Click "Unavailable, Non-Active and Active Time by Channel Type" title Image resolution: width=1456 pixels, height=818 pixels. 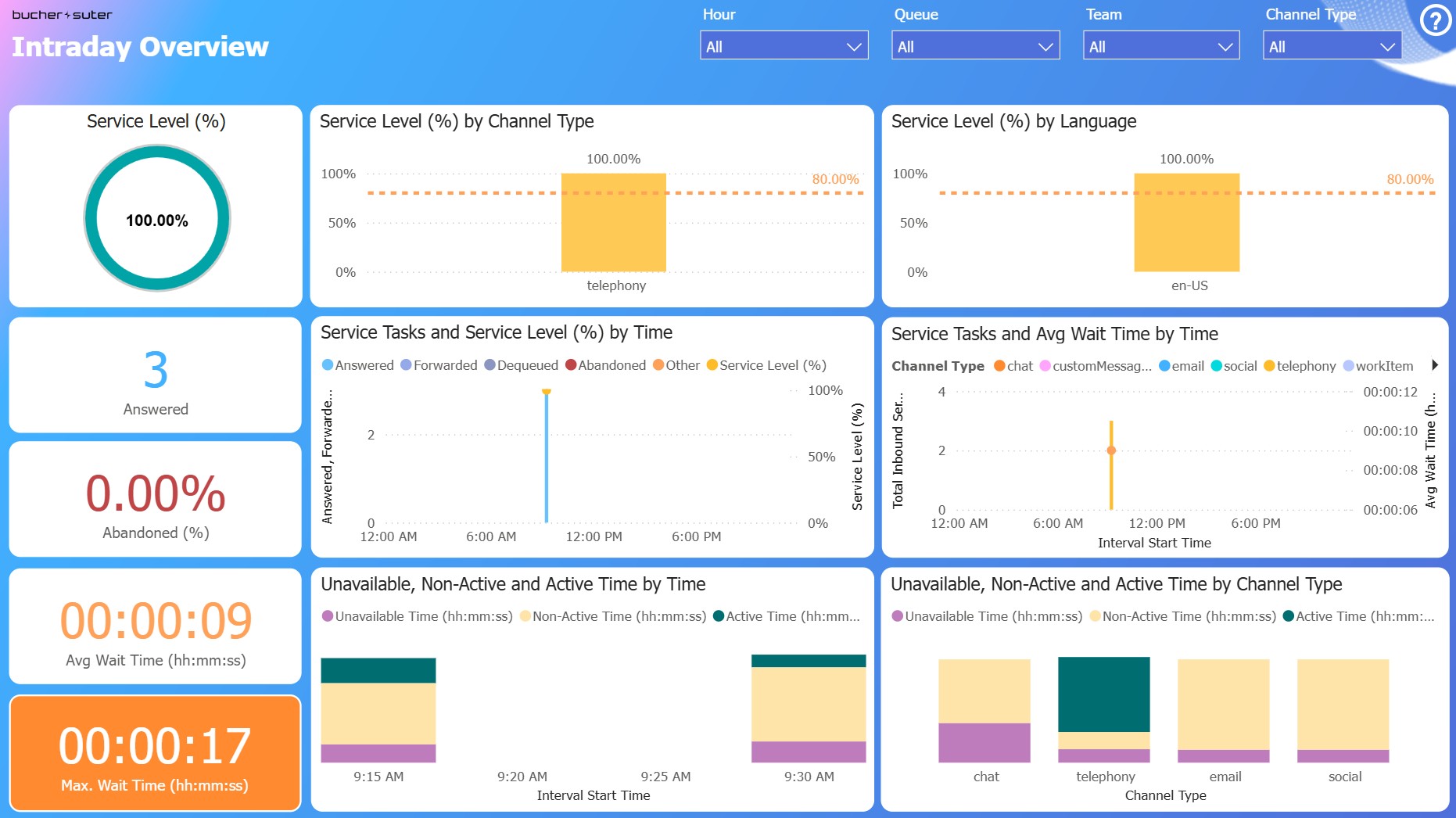coord(1117,584)
